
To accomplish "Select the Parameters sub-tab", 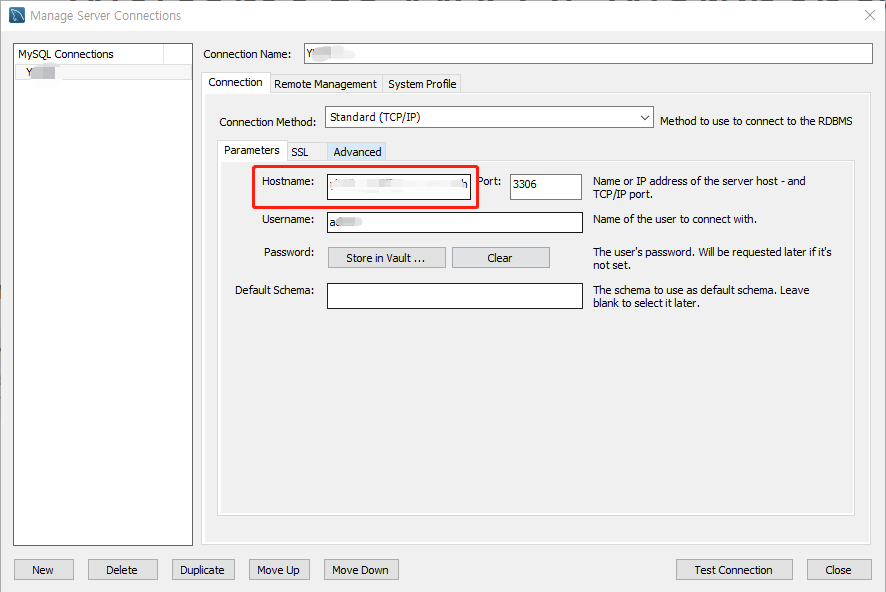I will tap(252, 150).
